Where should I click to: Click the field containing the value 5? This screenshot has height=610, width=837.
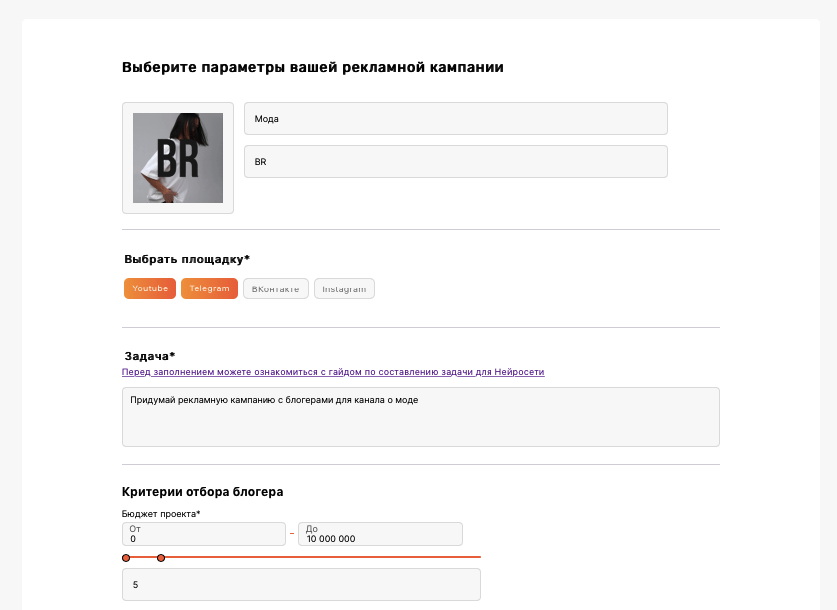(x=301, y=584)
